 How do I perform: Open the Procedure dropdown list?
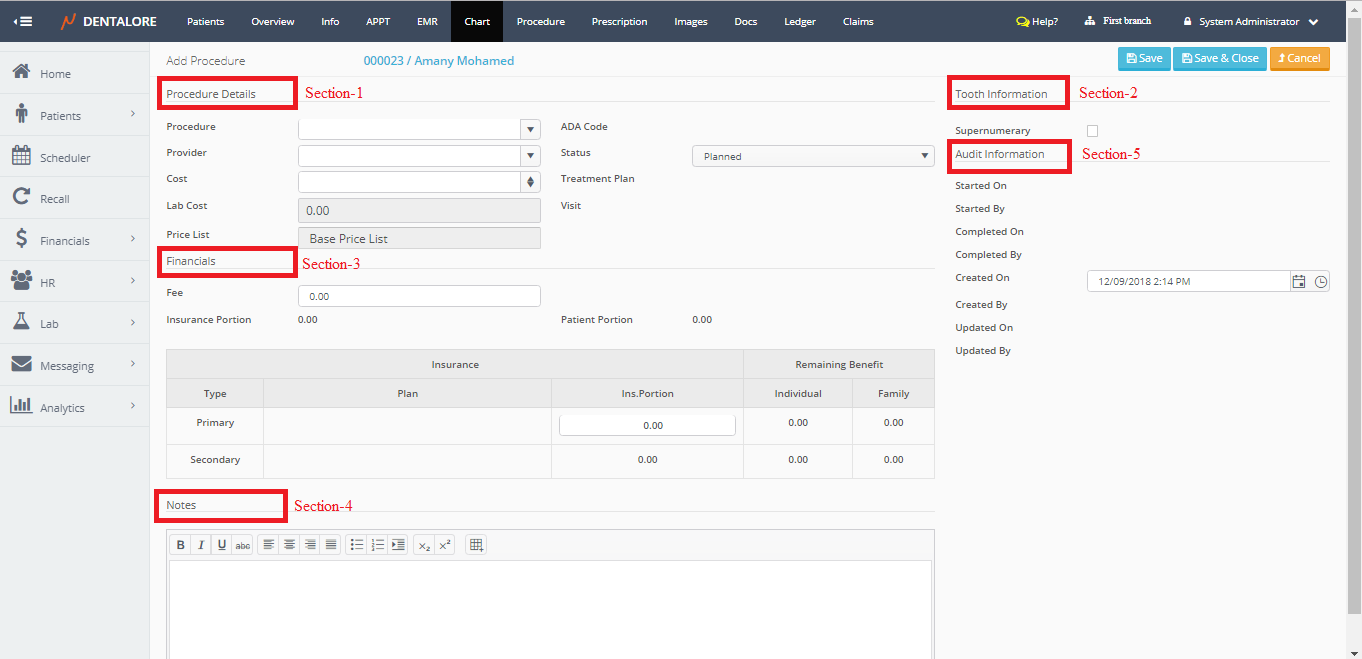[530, 129]
